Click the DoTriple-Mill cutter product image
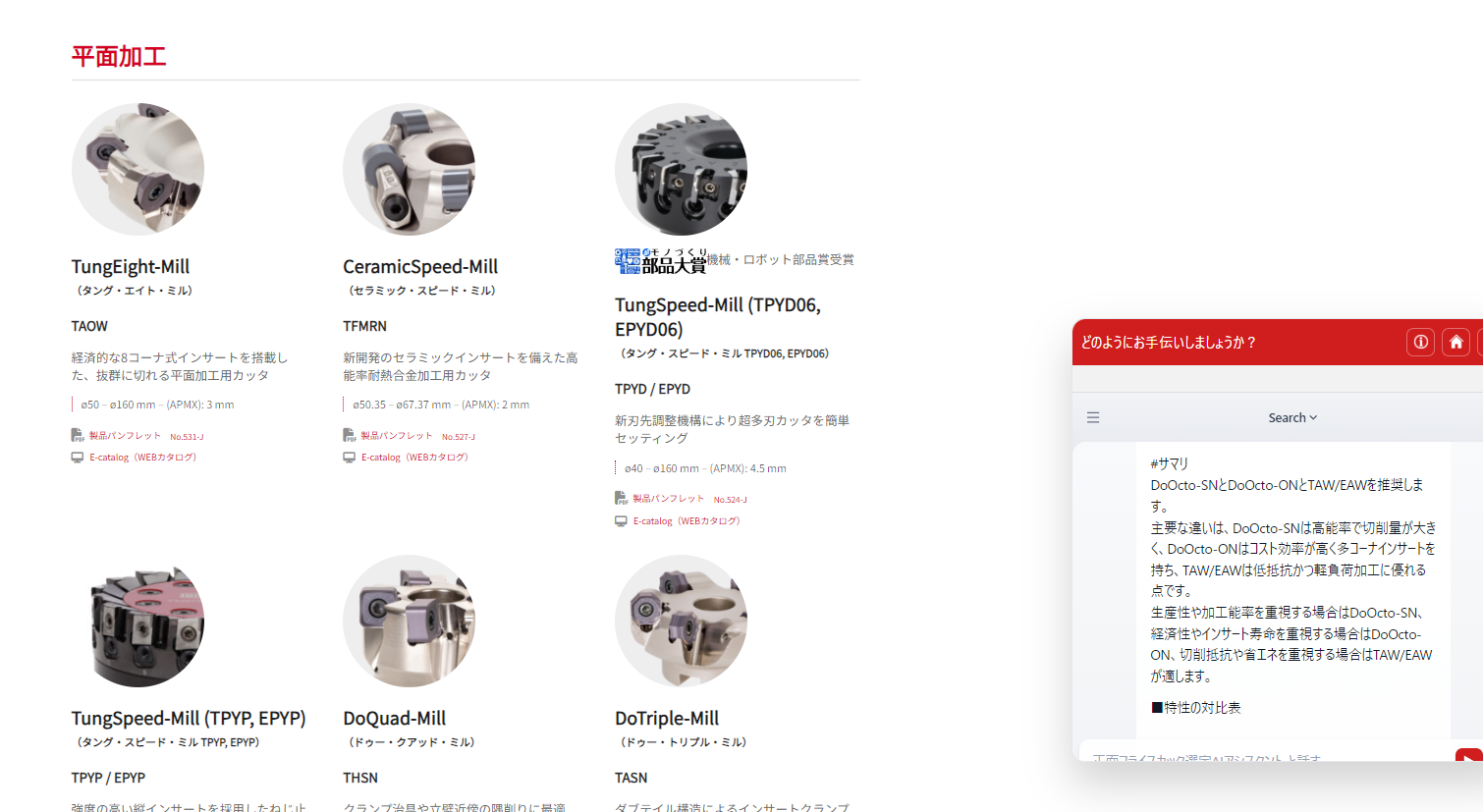Screen dimensions: 1483x812 (x=681, y=621)
